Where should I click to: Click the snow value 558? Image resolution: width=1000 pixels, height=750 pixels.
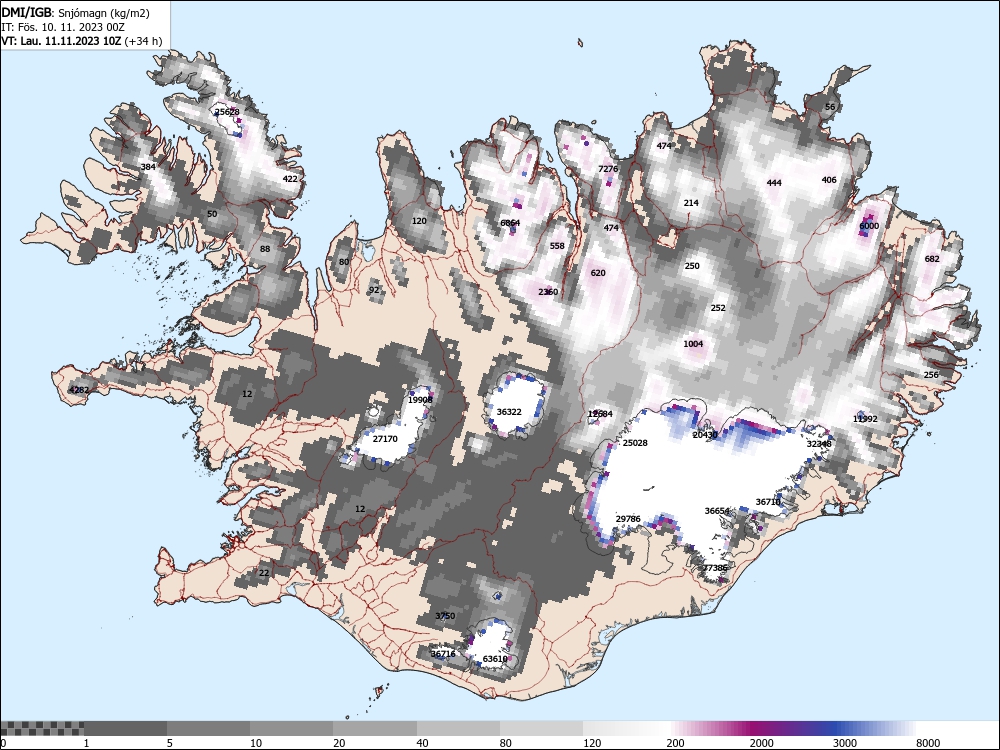pyautogui.click(x=557, y=246)
